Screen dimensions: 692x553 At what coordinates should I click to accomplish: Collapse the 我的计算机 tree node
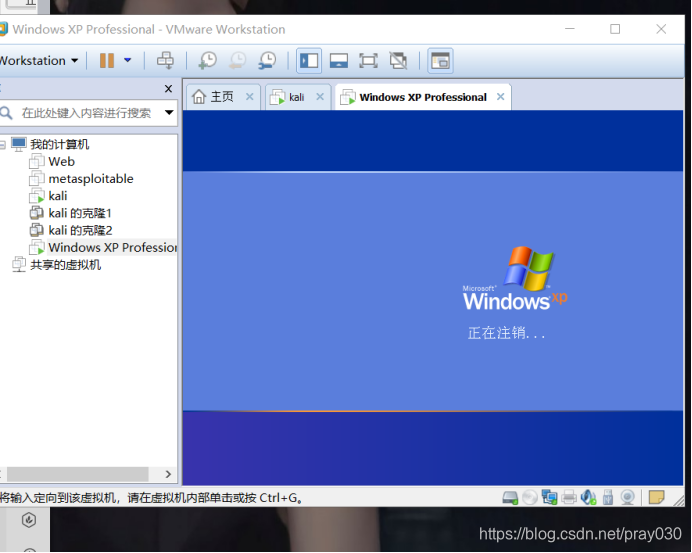coord(2,144)
